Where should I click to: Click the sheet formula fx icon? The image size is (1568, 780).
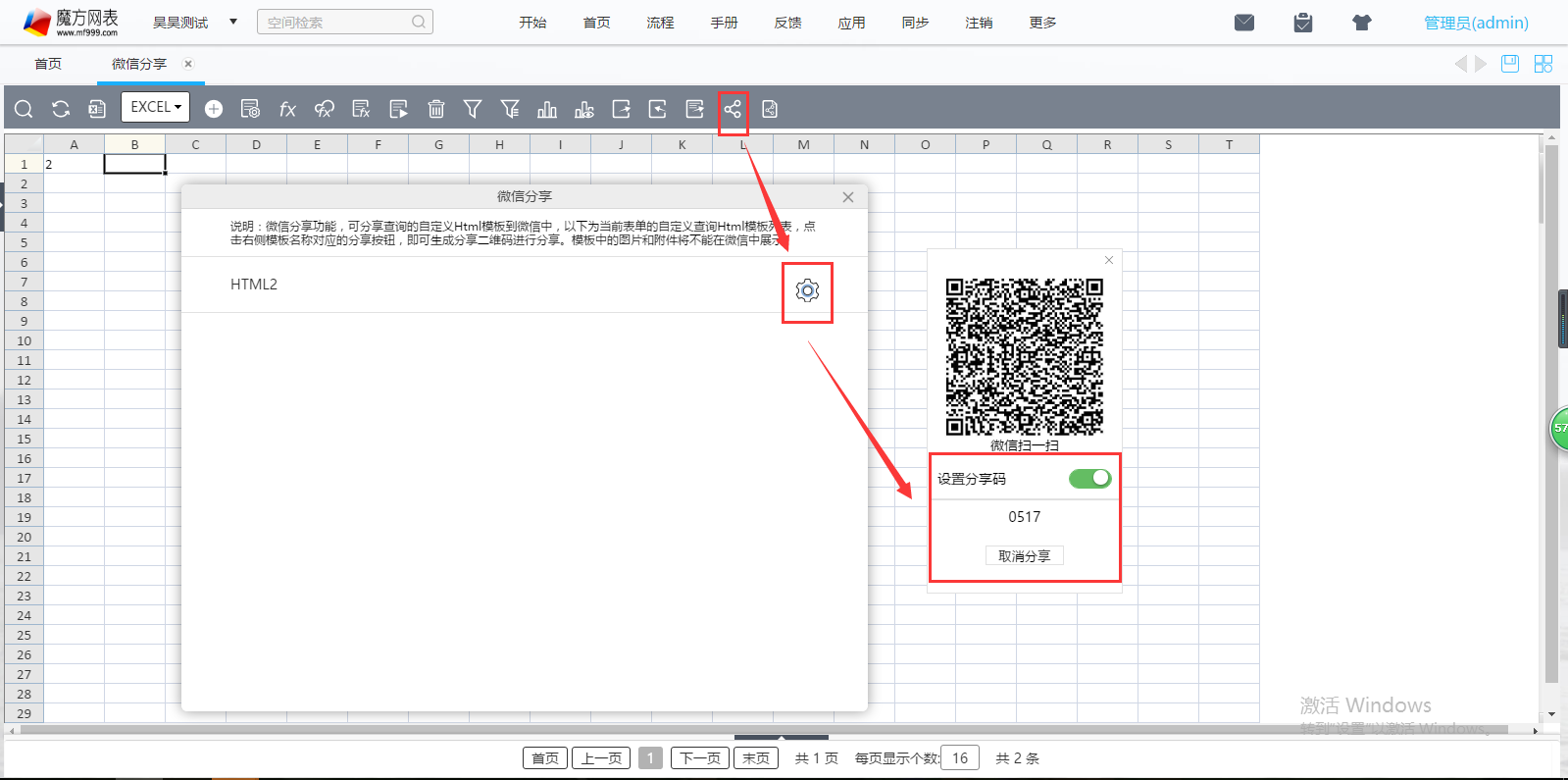pyautogui.click(x=361, y=109)
